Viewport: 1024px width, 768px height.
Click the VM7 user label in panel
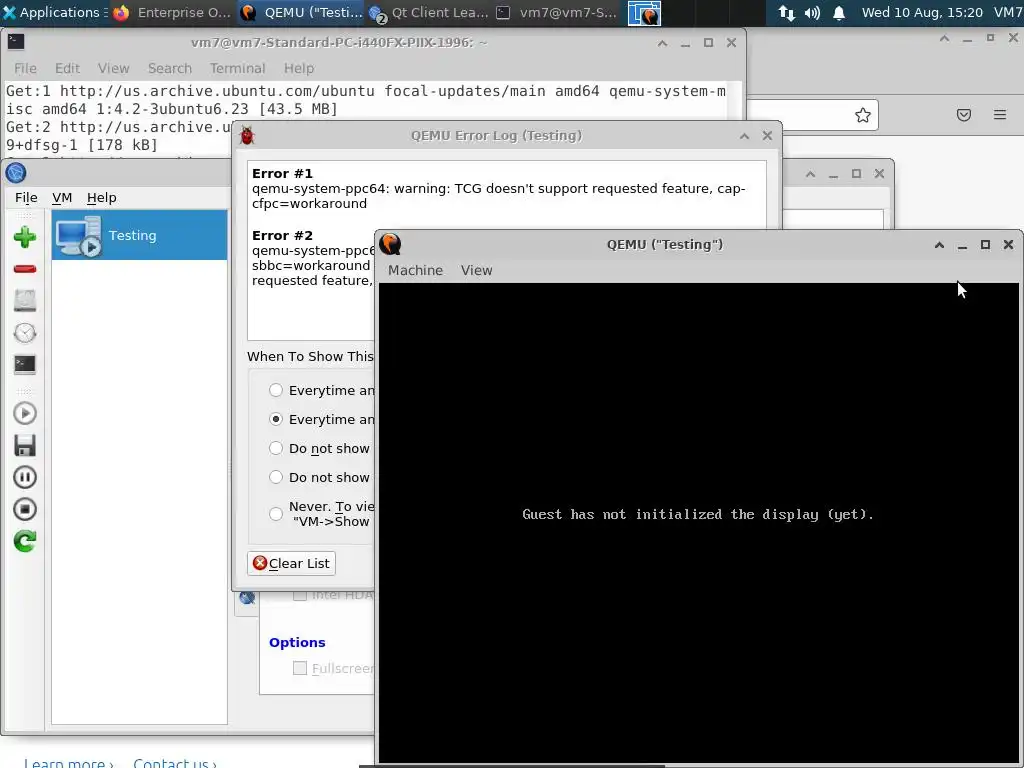click(1008, 12)
